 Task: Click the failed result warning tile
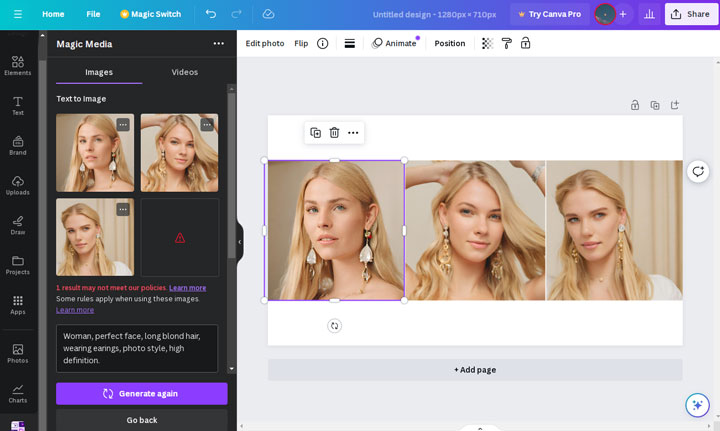(x=180, y=237)
